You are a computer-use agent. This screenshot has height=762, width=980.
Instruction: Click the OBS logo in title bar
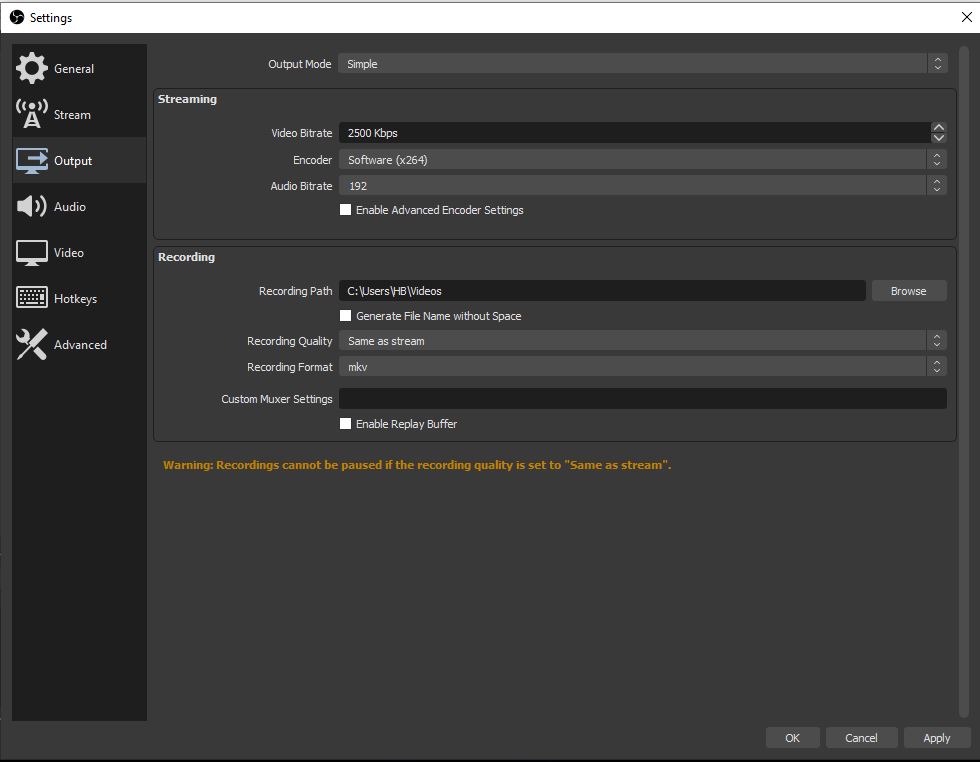pos(16,17)
